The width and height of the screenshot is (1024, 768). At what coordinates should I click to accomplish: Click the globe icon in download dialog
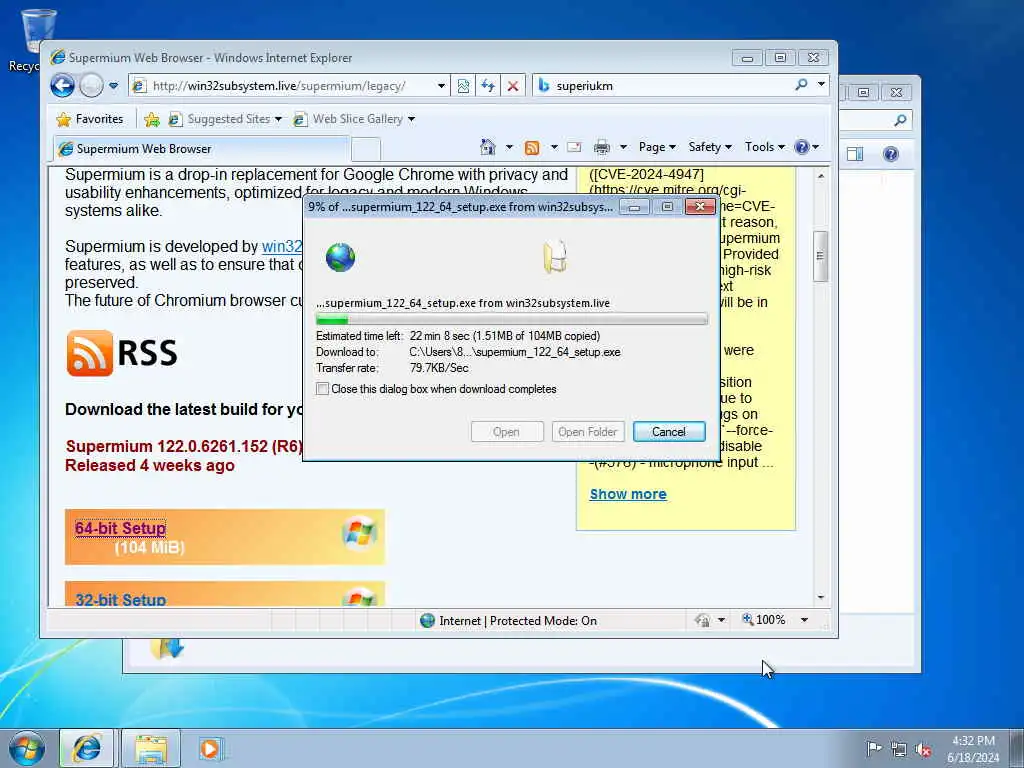point(340,257)
